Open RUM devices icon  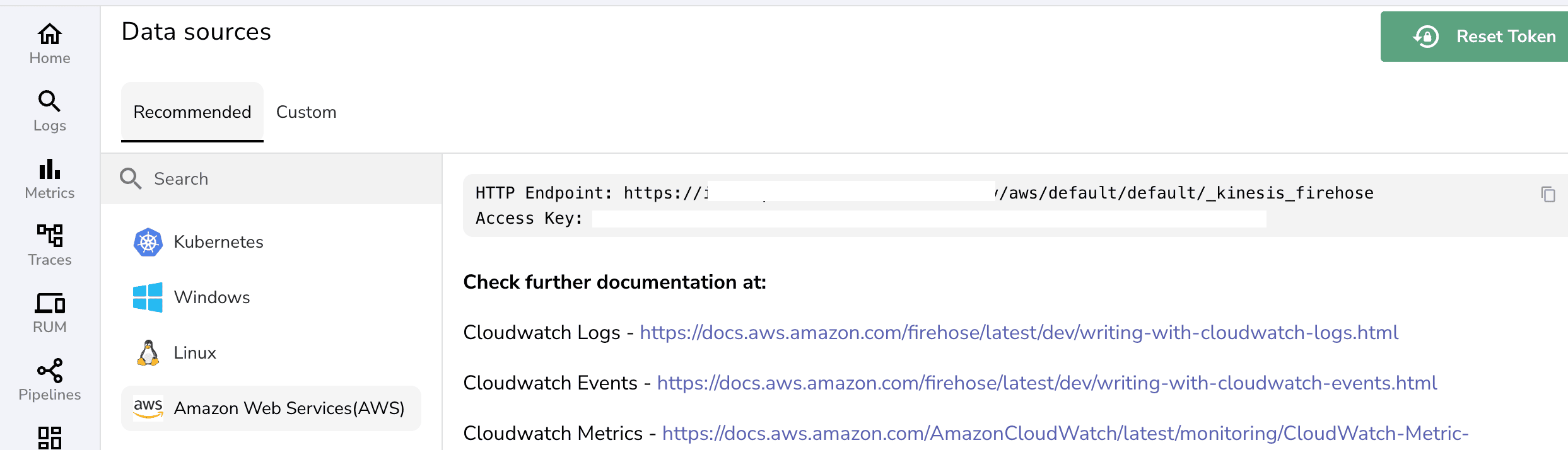[x=49, y=304]
